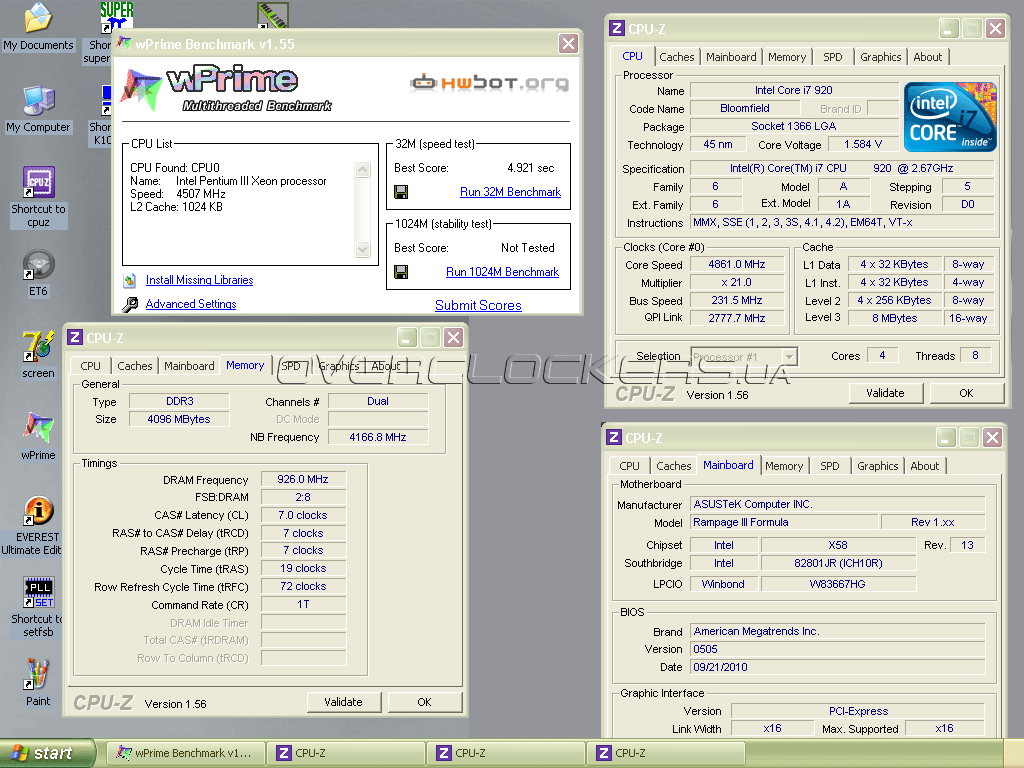
Task: Click the Windows start button
Action: (x=47, y=753)
